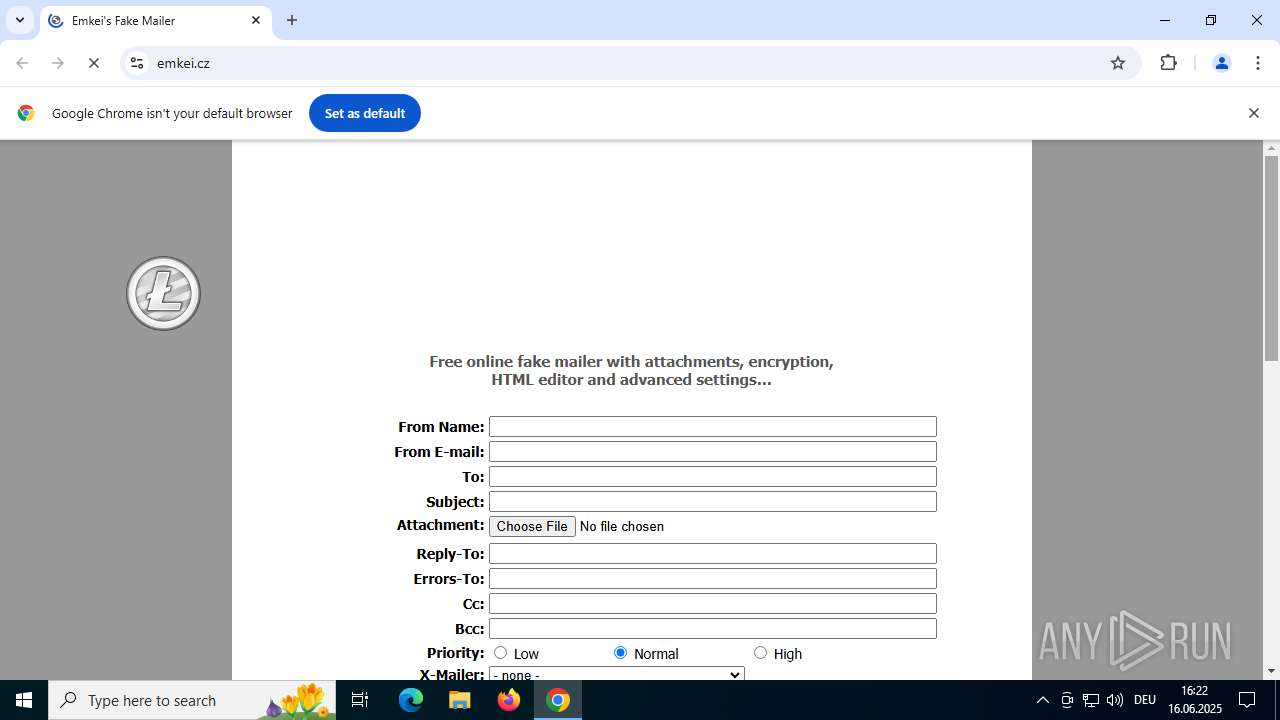The height and width of the screenshot is (720, 1280).
Task: Open the Windows Start menu
Action: point(24,700)
